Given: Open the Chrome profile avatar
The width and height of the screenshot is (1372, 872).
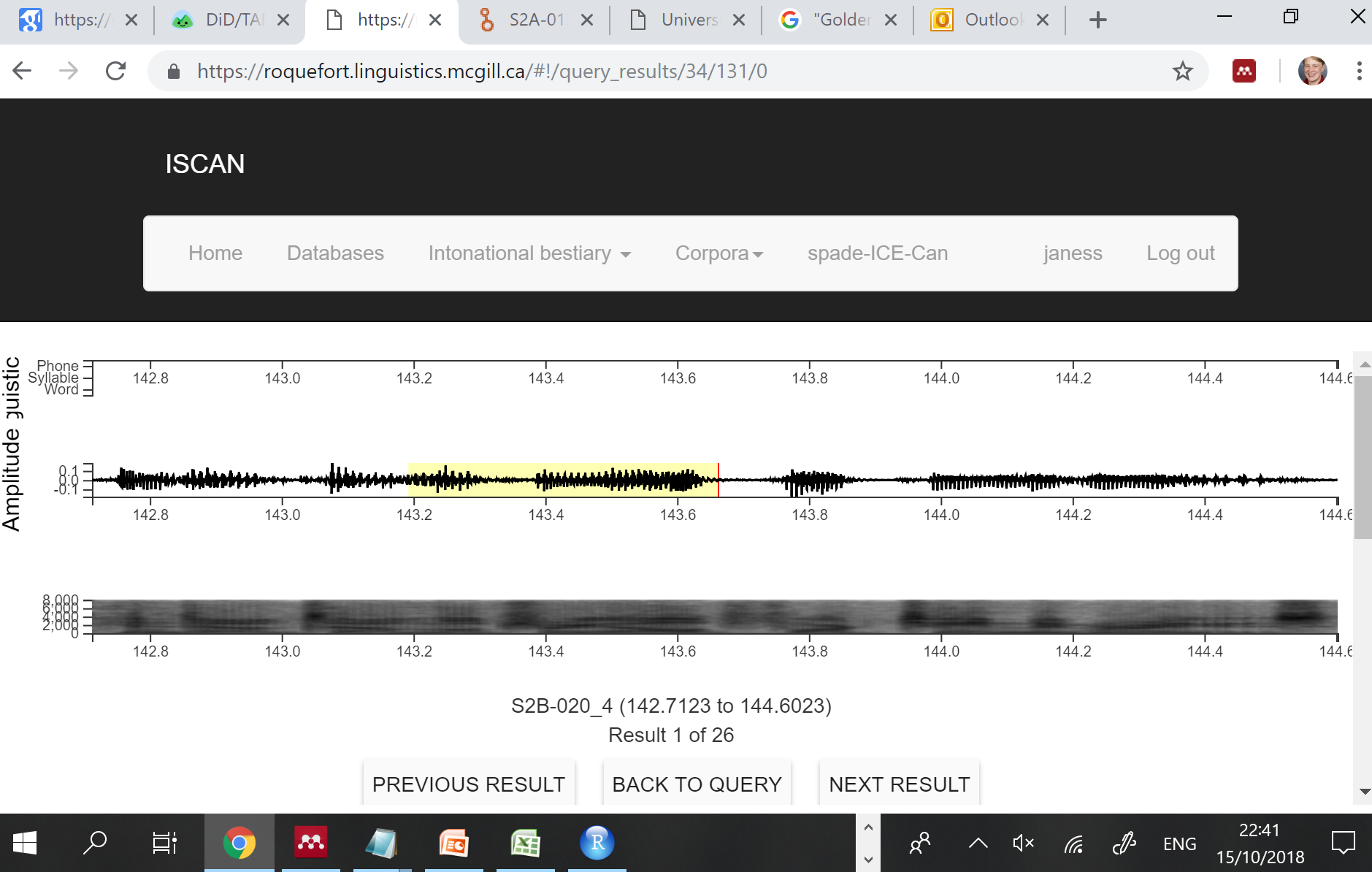Looking at the screenshot, I should click(x=1313, y=71).
